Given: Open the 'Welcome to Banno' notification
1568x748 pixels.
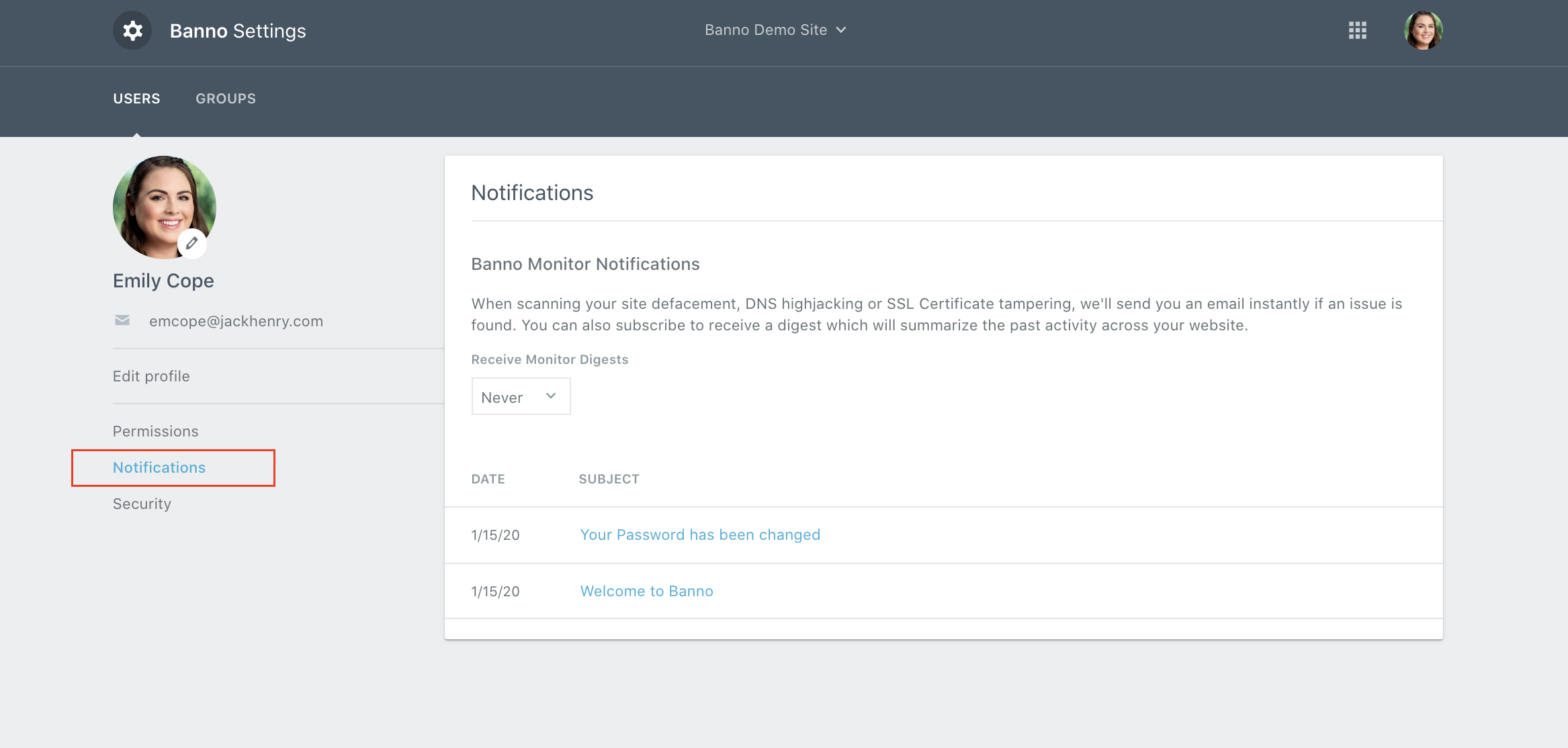Looking at the screenshot, I should (646, 591).
